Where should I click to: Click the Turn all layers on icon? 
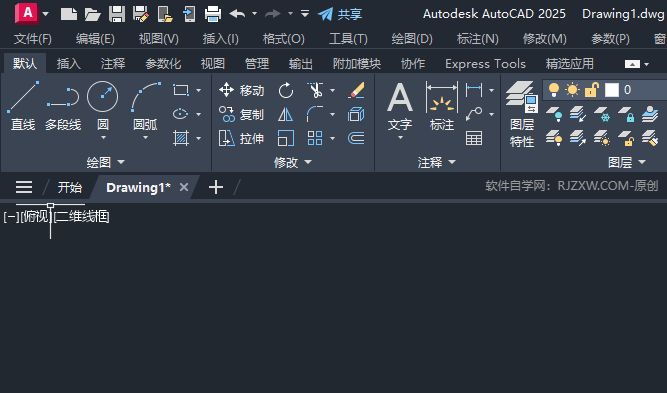554,138
